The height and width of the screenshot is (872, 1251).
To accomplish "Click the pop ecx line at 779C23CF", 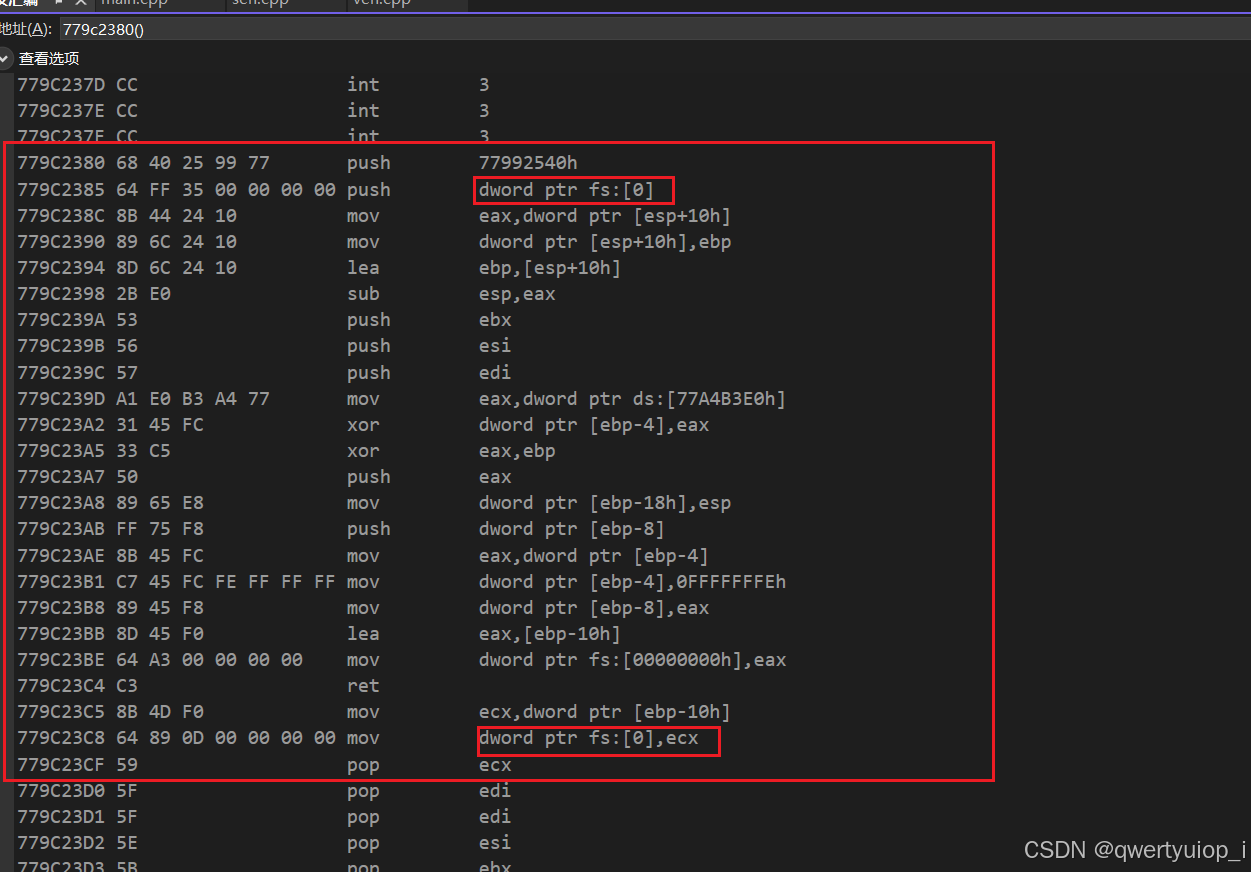I will pos(264,765).
